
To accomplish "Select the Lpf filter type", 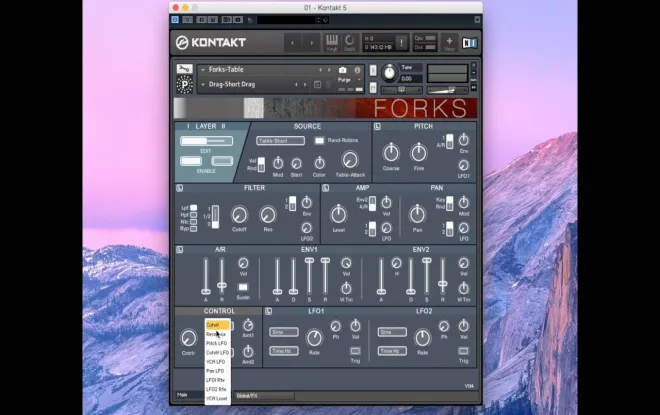I will 193,208.
